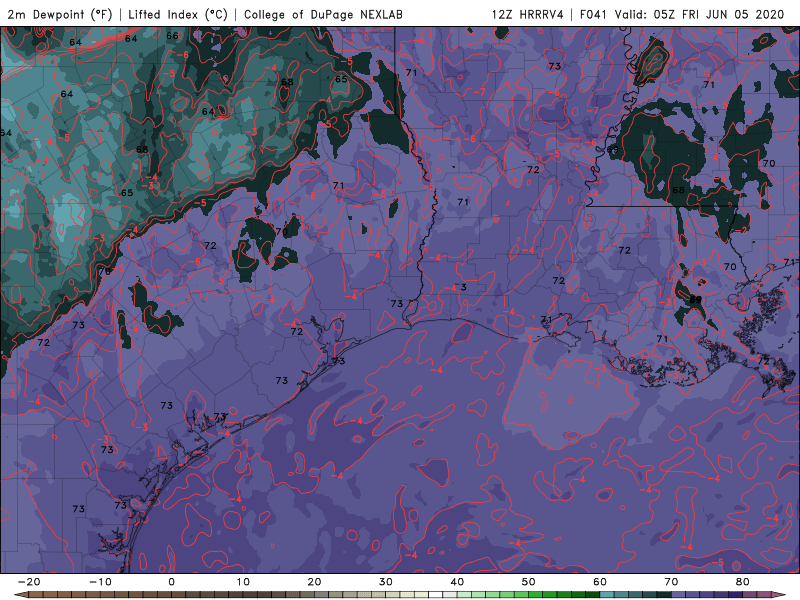
Task: Click the "2m Dewpoint (°F)" title text
Action: coord(59,14)
